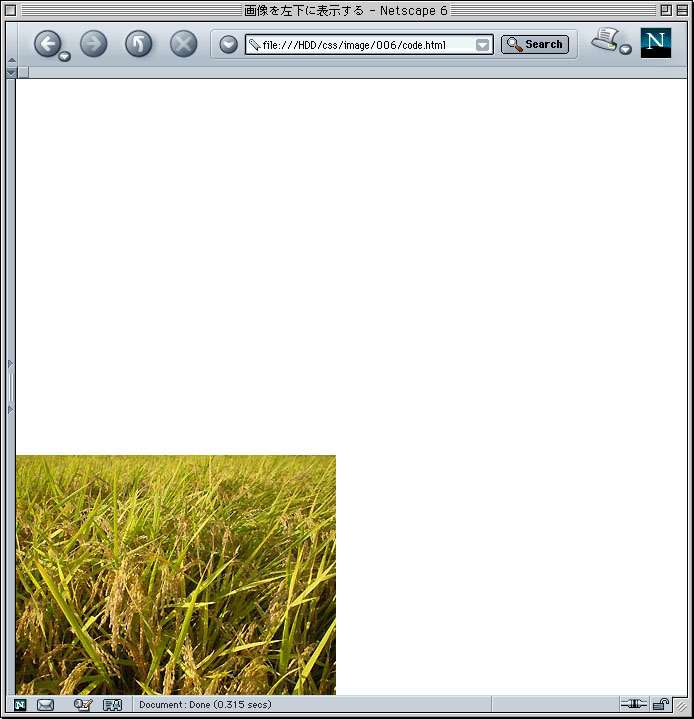Click the bookmark page icon in URL field
Viewport: 694px width, 719px height.
pos(254,44)
